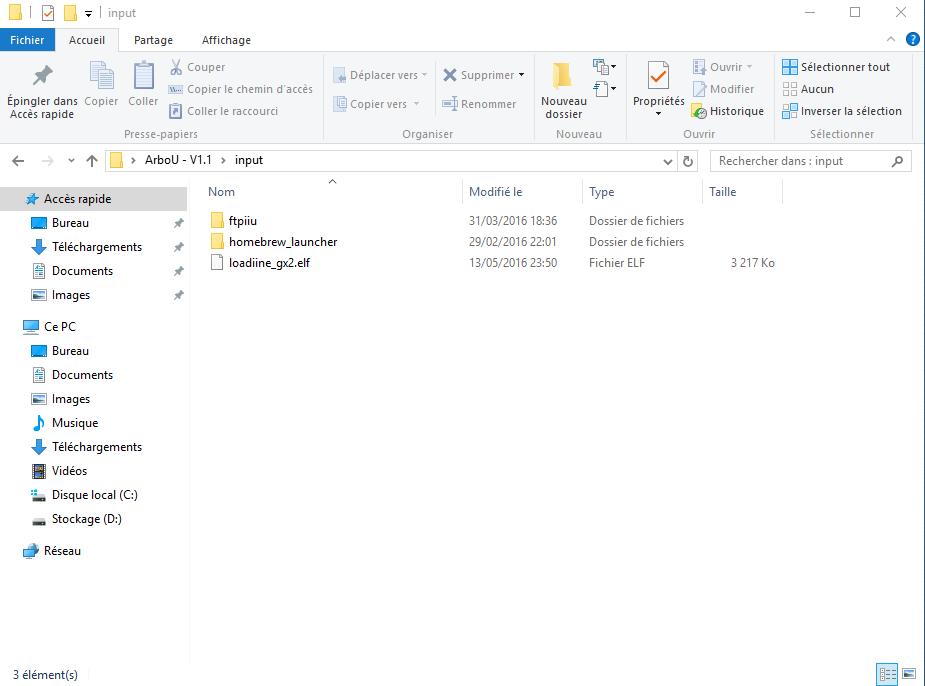This screenshot has width=925, height=686.
Task: Open the ribbon help question mark icon
Action: pos(912,40)
